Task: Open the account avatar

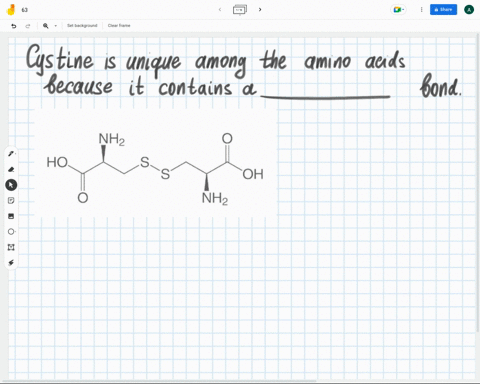Action: [469, 9]
